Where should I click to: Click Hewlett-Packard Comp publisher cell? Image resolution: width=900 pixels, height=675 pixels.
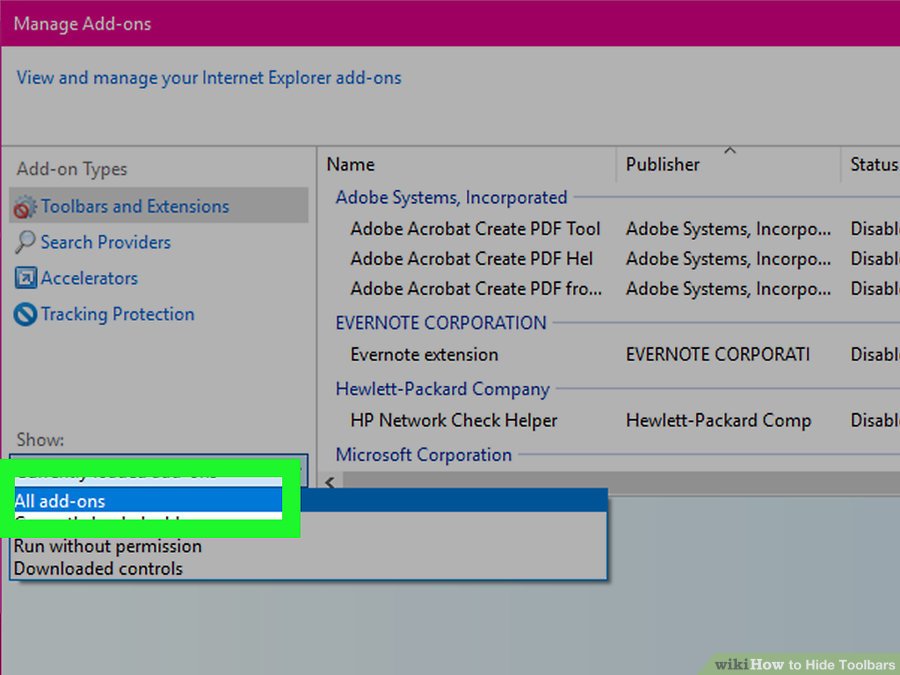719,421
